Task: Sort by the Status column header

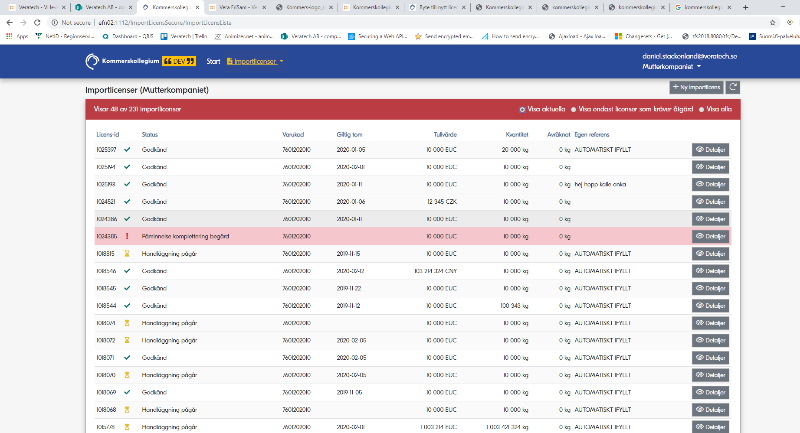Action: point(150,132)
